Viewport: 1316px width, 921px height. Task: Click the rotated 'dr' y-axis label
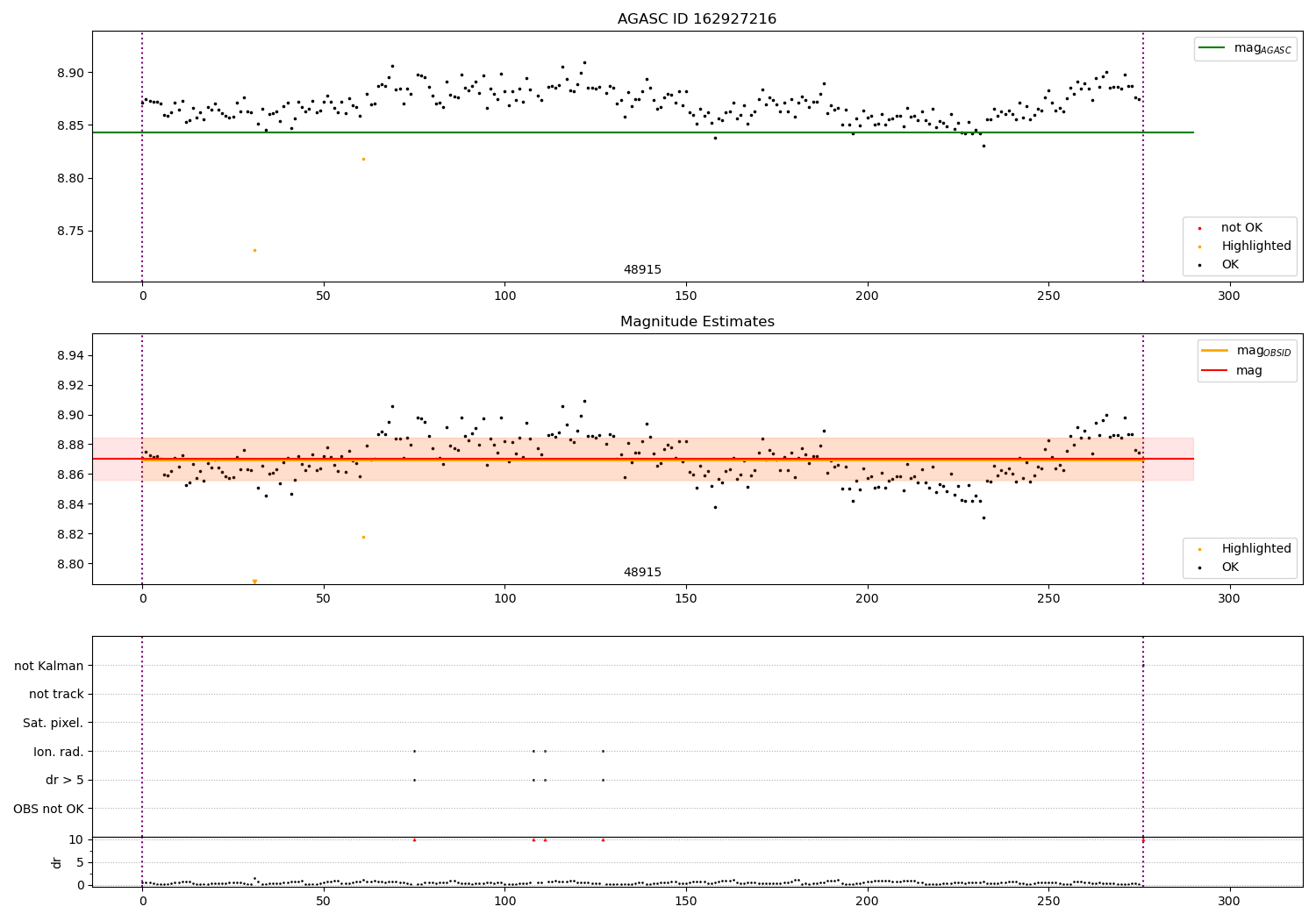57,862
